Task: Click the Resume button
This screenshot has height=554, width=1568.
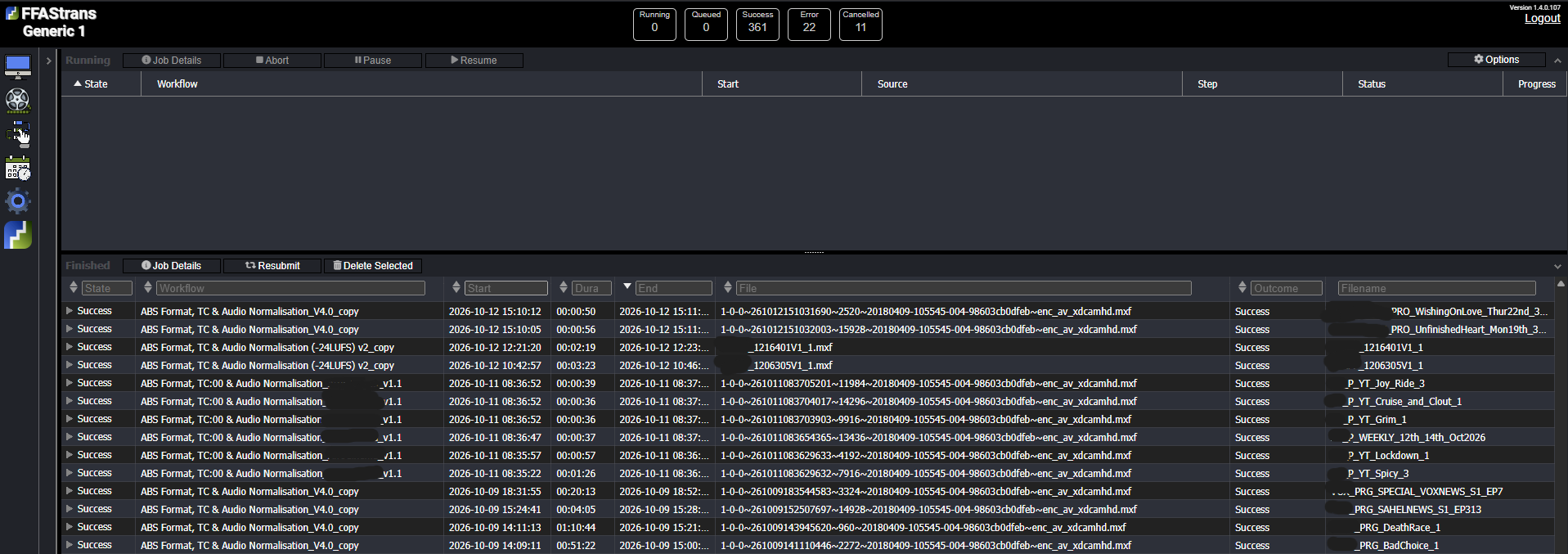Action: pyautogui.click(x=474, y=61)
